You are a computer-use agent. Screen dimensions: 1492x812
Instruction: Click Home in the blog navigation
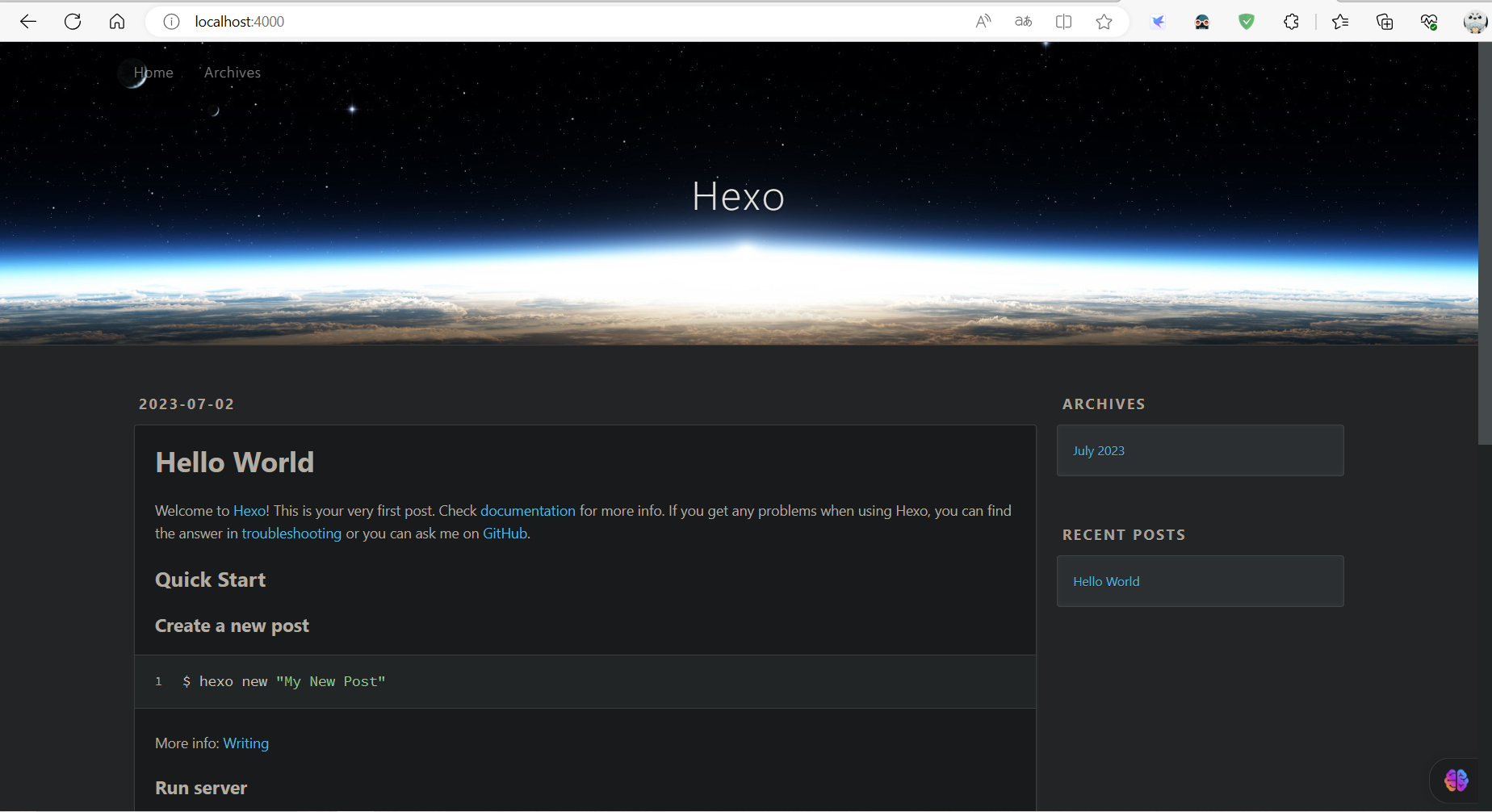click(x=153, y=73)
